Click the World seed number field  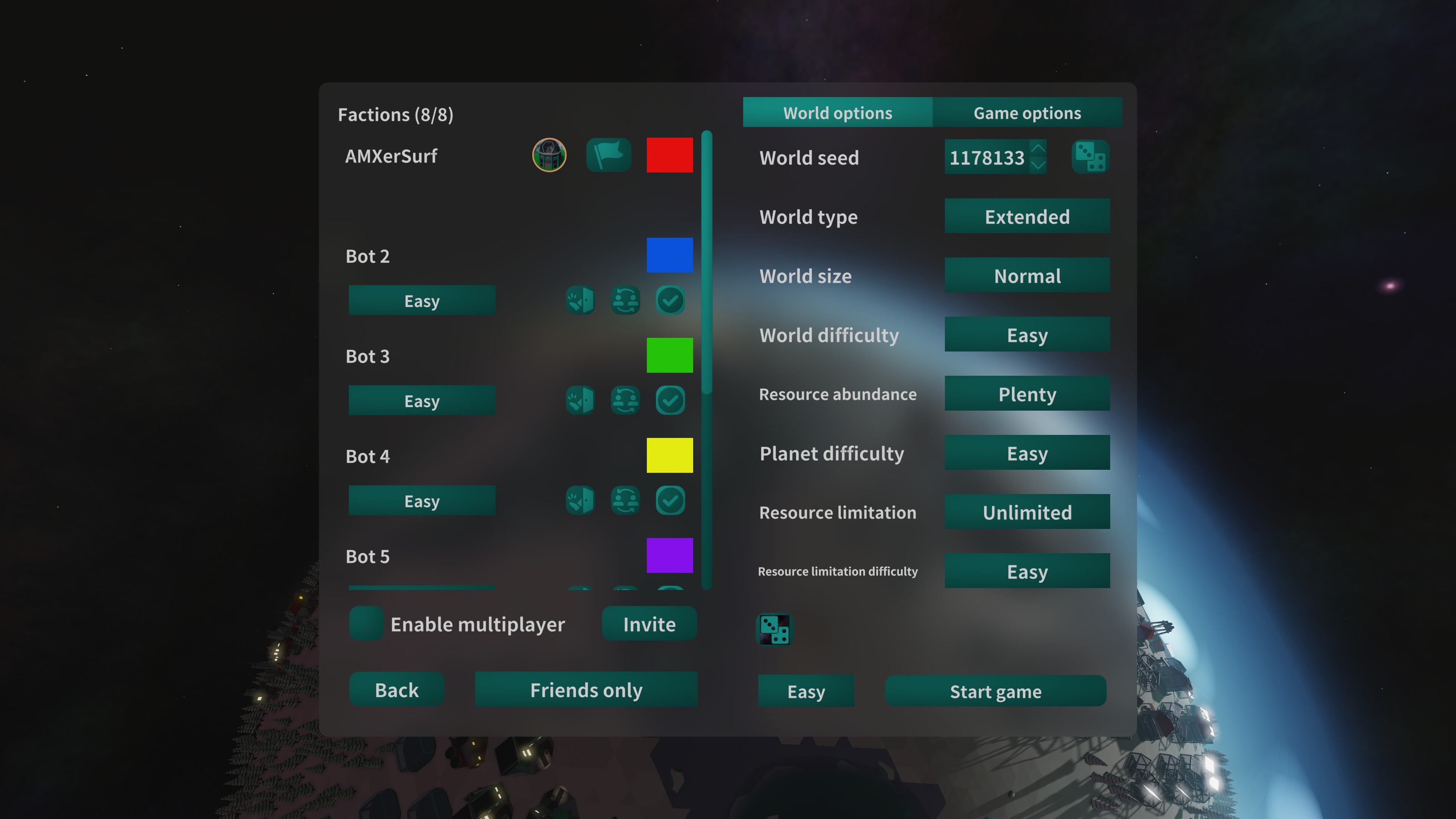click(x=987, y=157)
